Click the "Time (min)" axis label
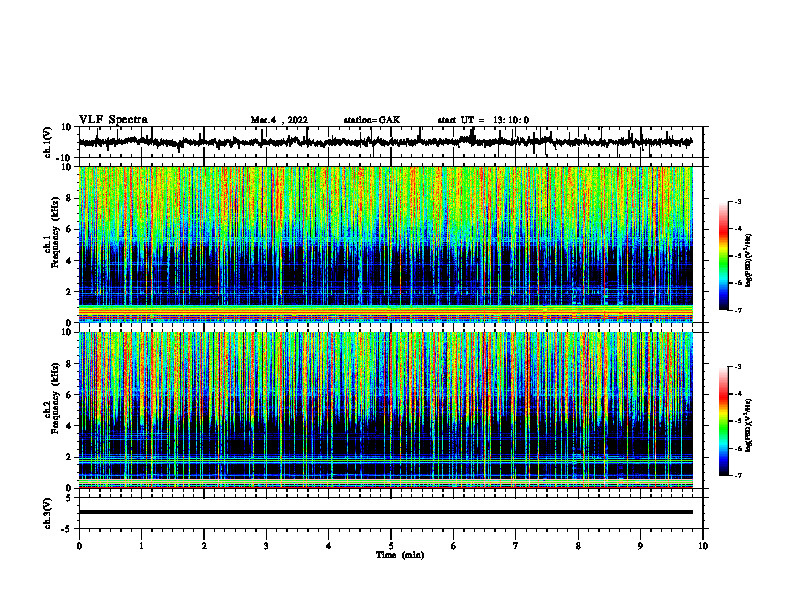792x612 pixels. coord(400,555)
